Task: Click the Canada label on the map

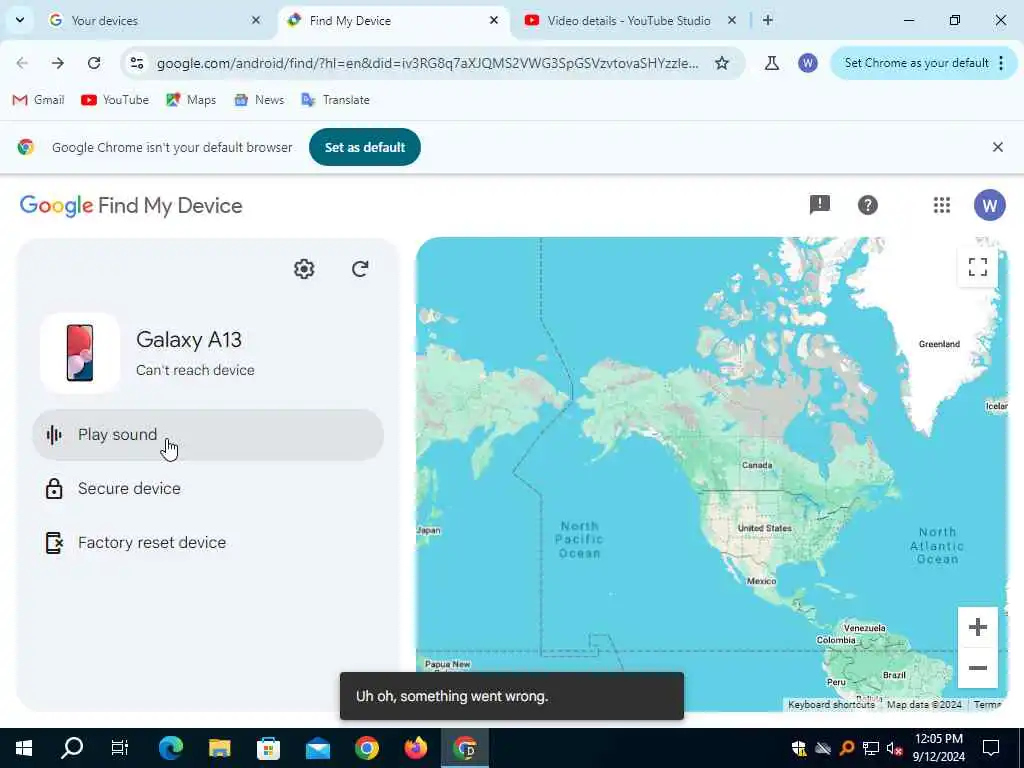Action: [757, 466]
